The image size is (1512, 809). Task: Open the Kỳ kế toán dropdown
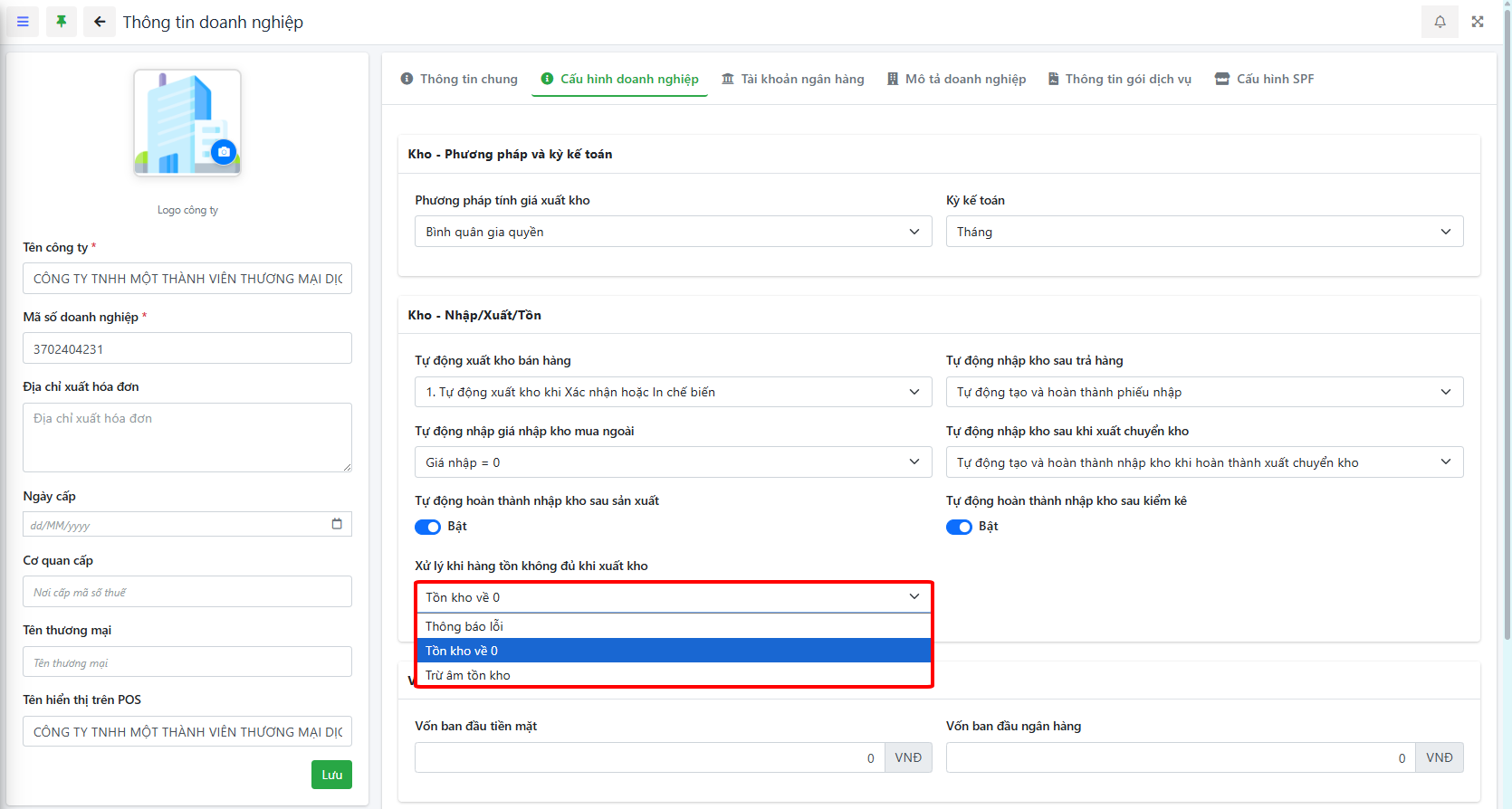[x=1204, y=232]
